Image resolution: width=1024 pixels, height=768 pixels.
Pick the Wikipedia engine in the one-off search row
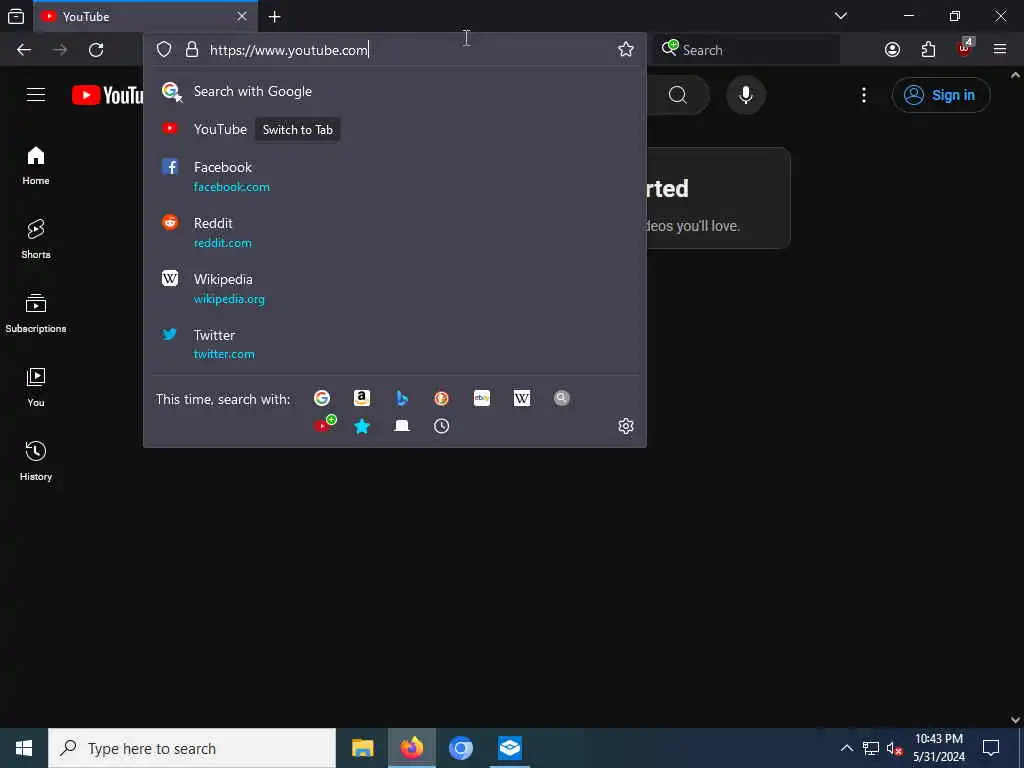tap(522, 398)
